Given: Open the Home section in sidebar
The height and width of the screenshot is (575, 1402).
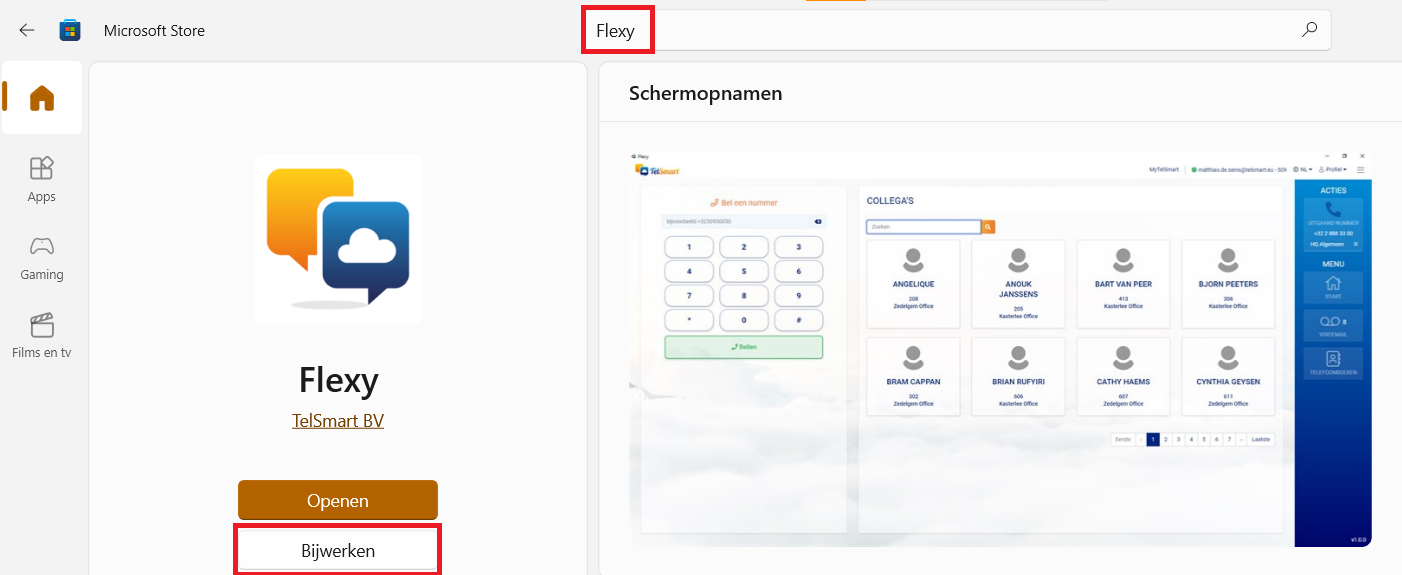Looking at the screenshot, I should click(42, 98).
